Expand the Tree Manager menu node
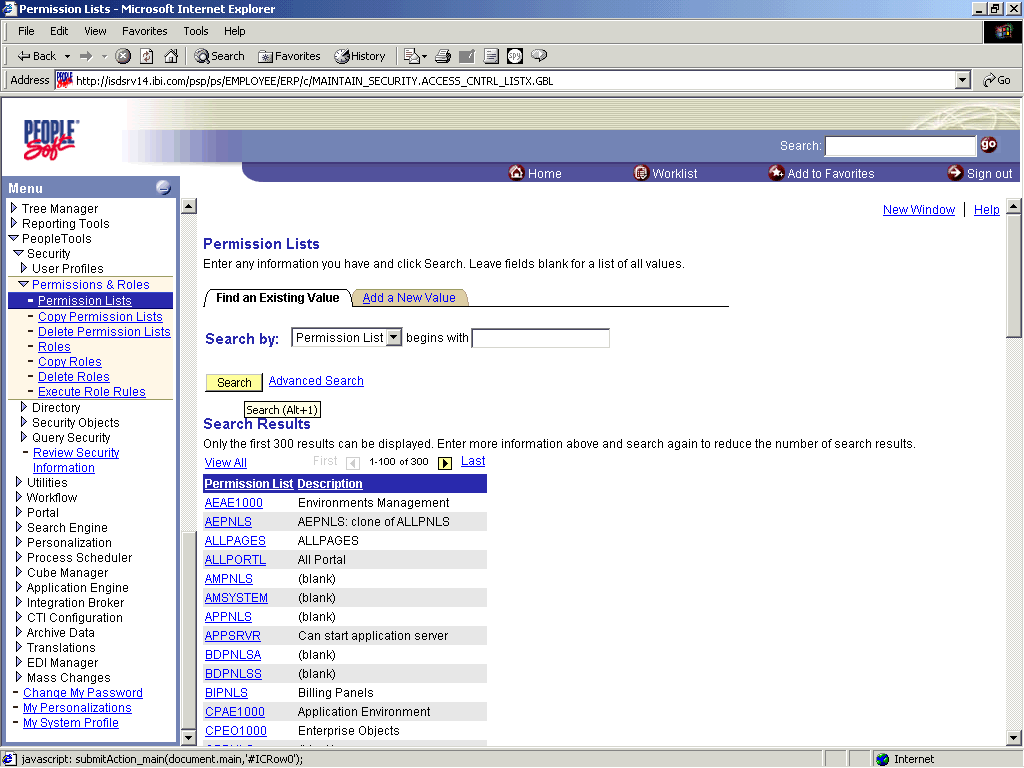The width and height of the screenshot is (1024, 768). pyautogui.click(x=14, y=208)
